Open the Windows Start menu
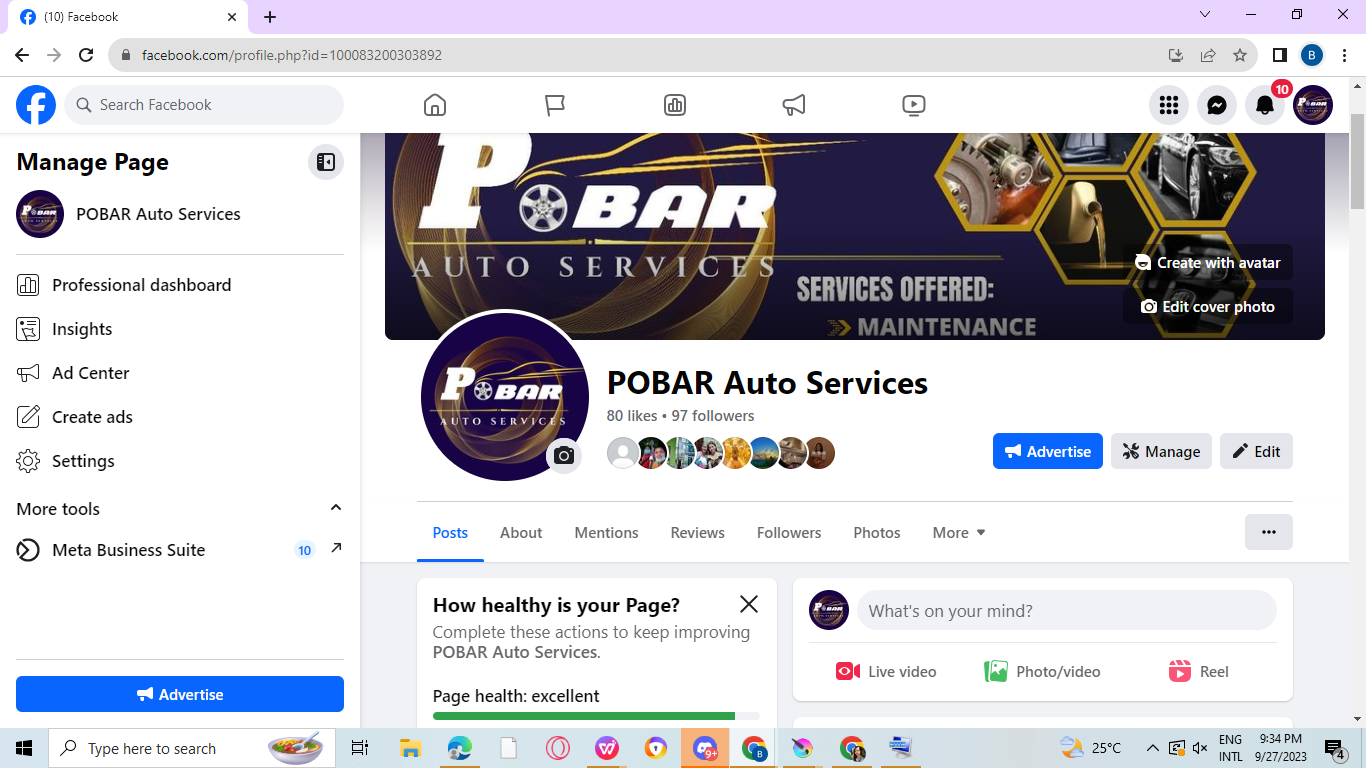Viewport: 1366px width, 768px height. 23,748
